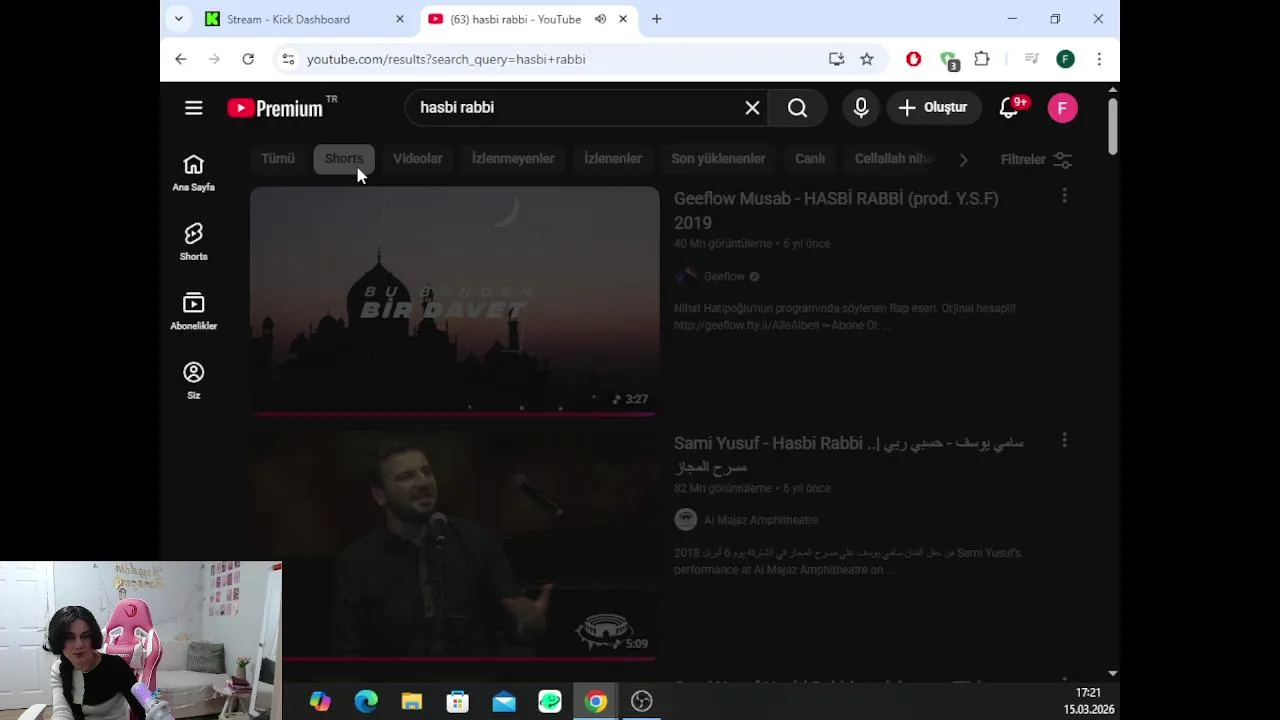Open more options for Sami Yusuf video
This screenshot has height=720, width=1280.
[x=1064, y=440]
